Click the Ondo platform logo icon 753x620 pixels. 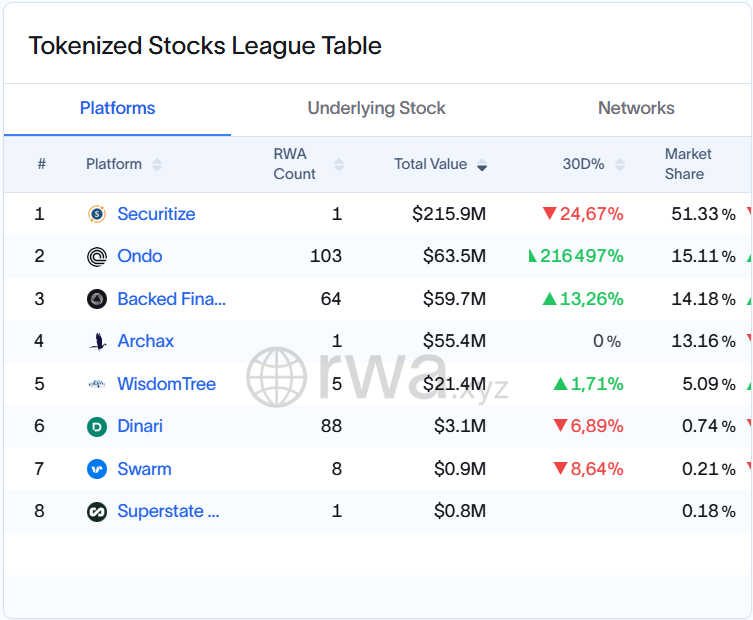97,256
